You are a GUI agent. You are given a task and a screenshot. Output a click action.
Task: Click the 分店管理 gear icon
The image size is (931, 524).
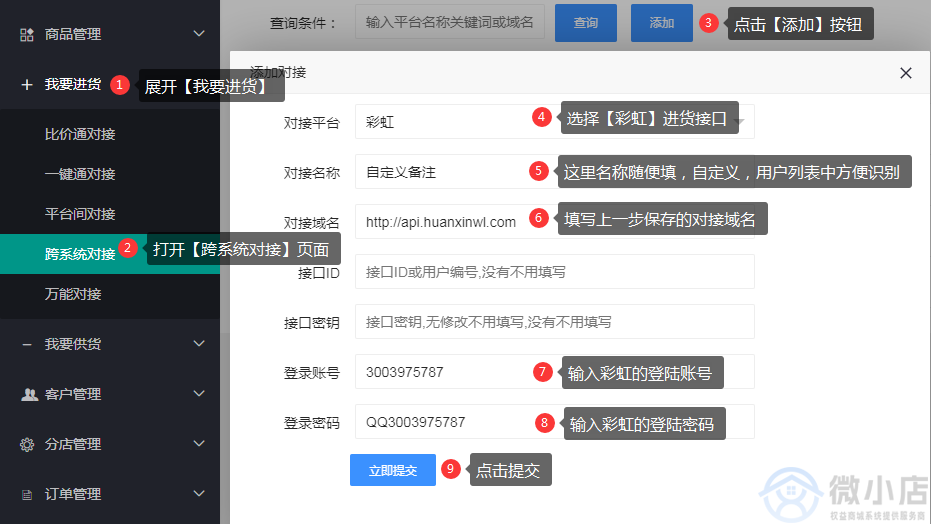[x=27, y=444]
